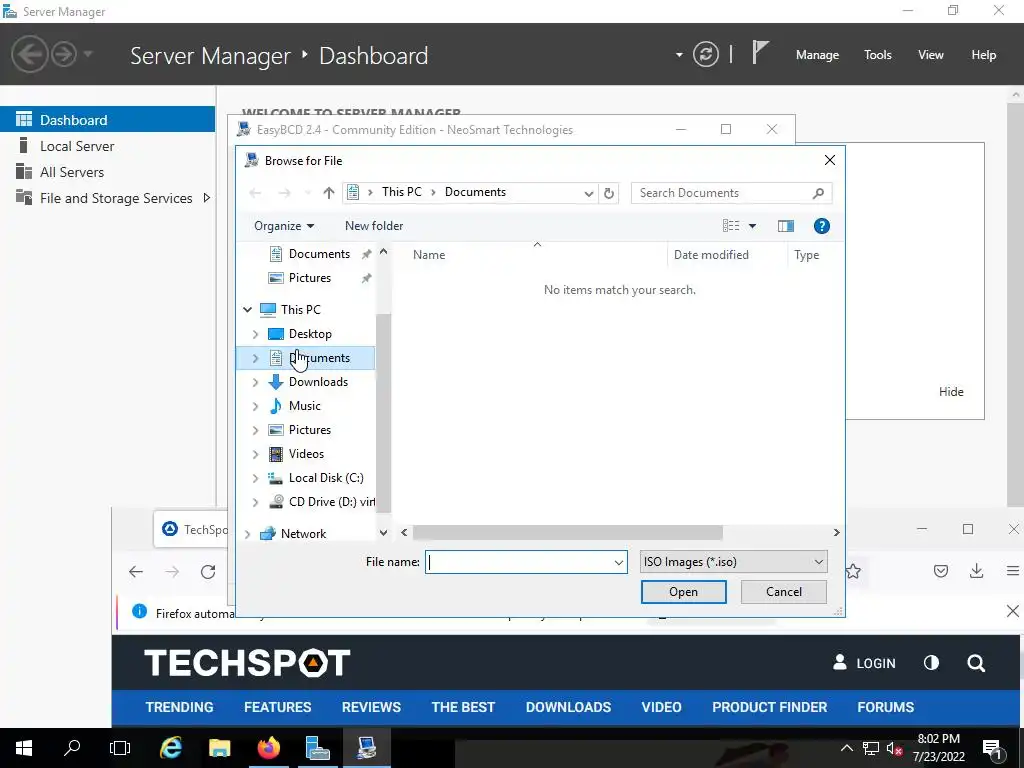This screenshot has height=768, width=1024.
Task: Open the Tools menu in Server Manager
Action: click(x=877, y=55)
